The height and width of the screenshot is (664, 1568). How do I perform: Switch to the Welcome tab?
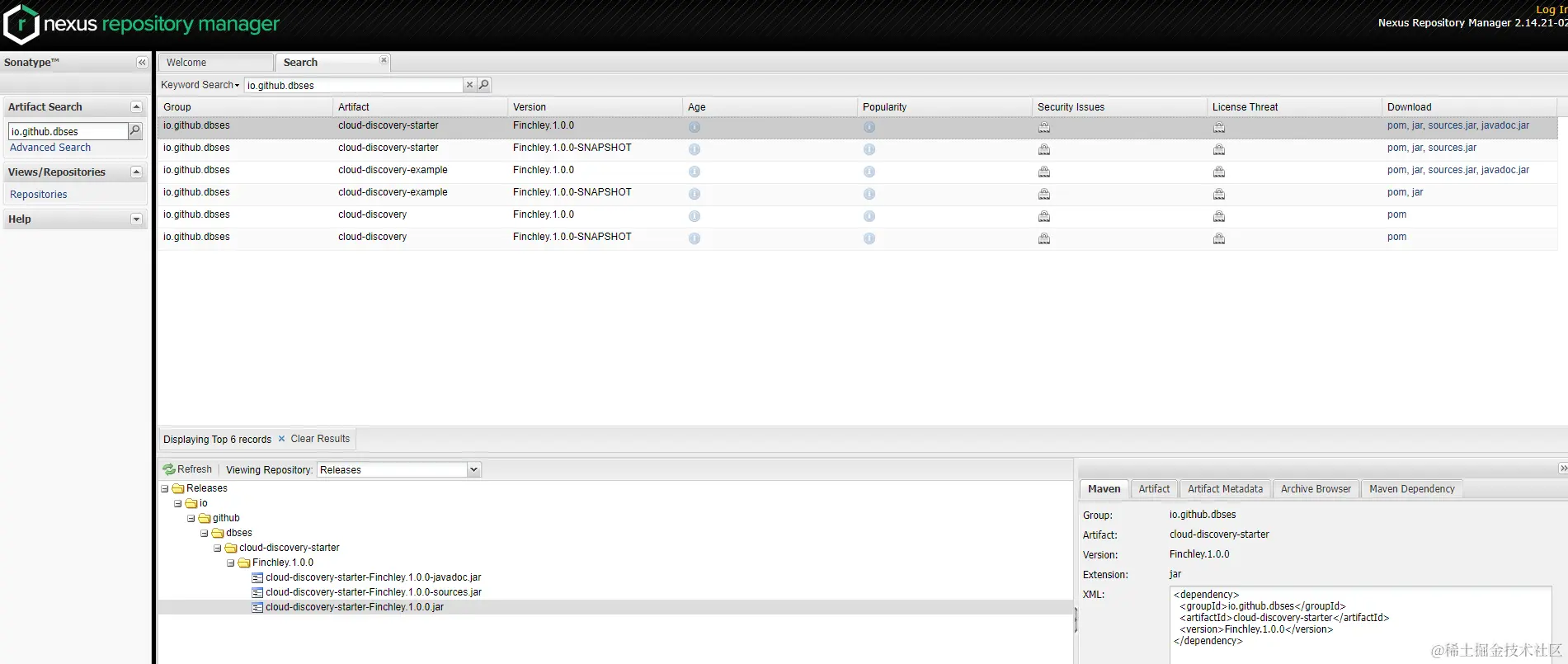pyautogui.click(x=215, y=63)
